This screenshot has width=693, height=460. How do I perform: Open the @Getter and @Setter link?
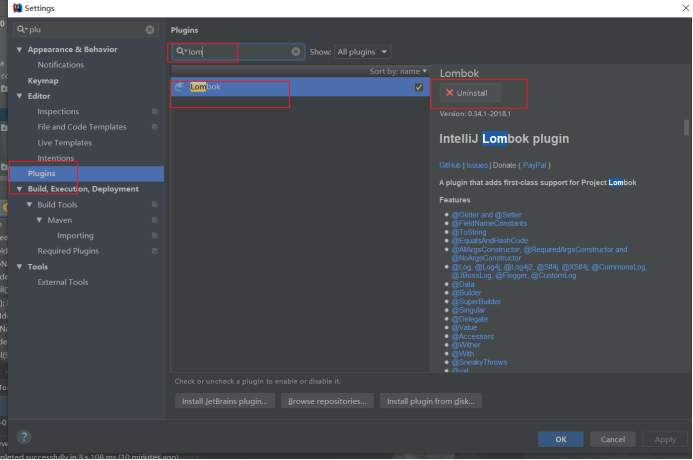pos(487,215)
